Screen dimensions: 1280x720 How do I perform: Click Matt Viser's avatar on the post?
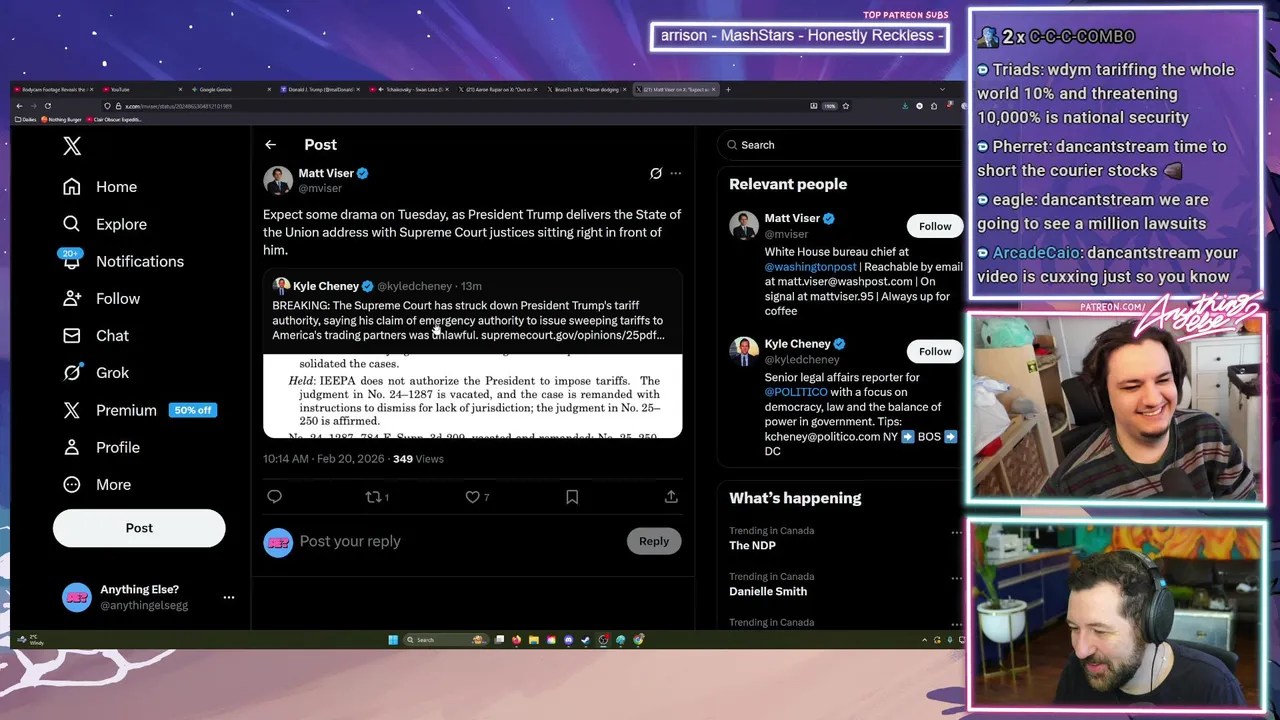278,180
